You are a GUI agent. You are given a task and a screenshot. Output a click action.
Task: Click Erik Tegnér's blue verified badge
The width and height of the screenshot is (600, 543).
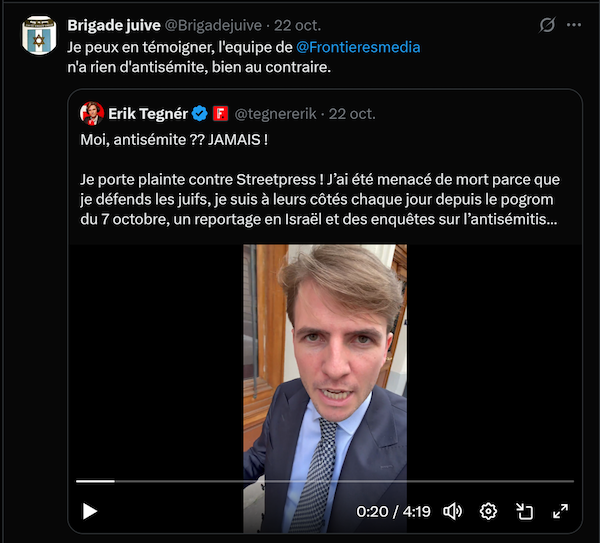200,113
